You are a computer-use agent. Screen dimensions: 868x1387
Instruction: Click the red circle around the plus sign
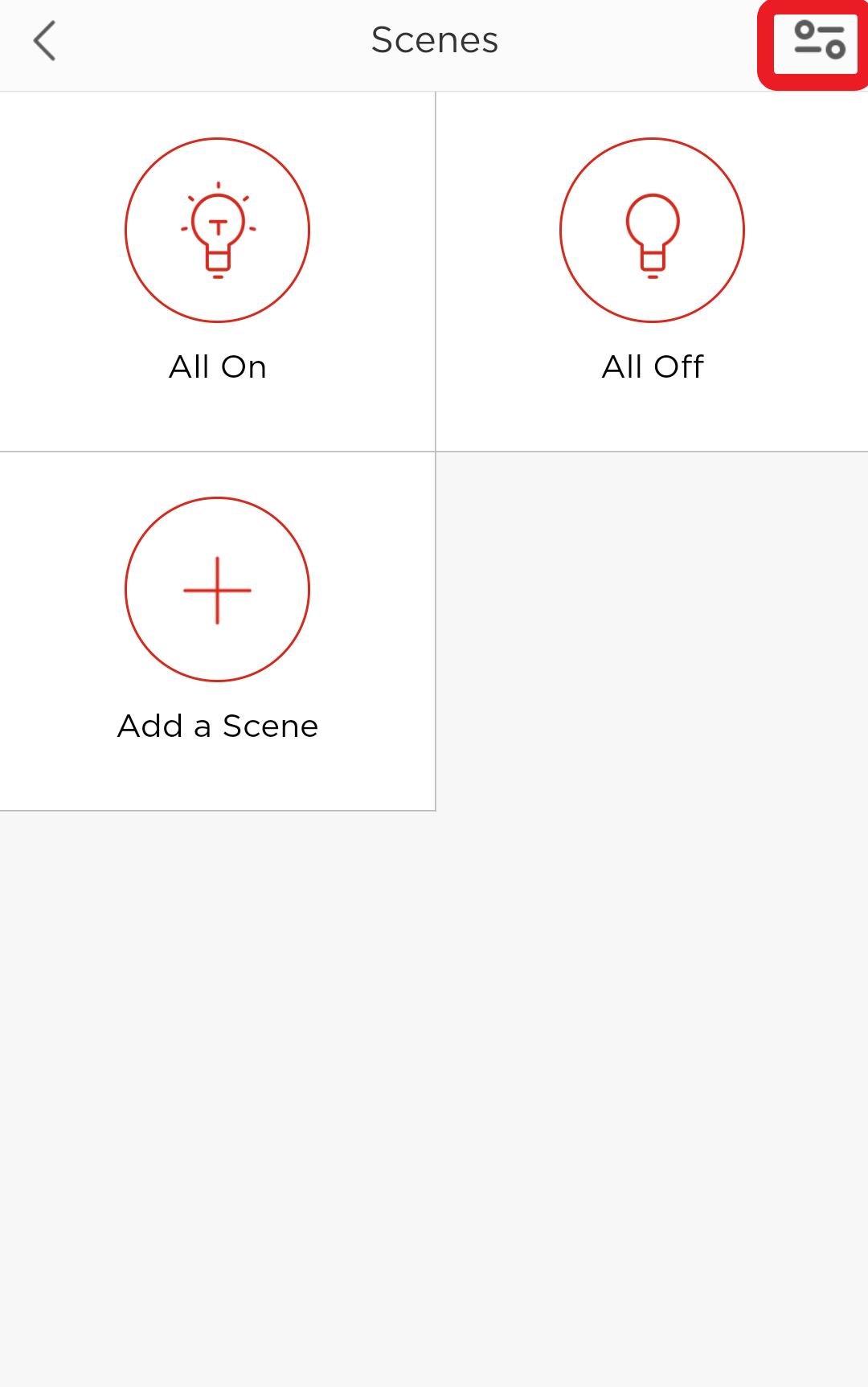pos(217,590)
